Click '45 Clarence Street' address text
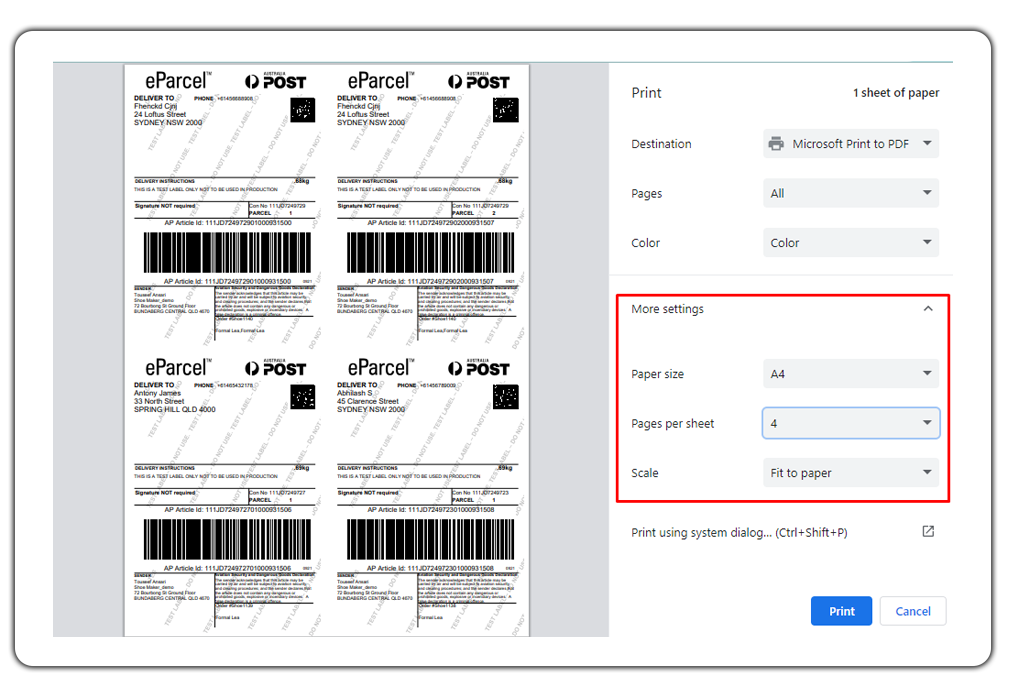Image resolution: width=1009 pixels, height=695 pixels. tap(367, 401)
